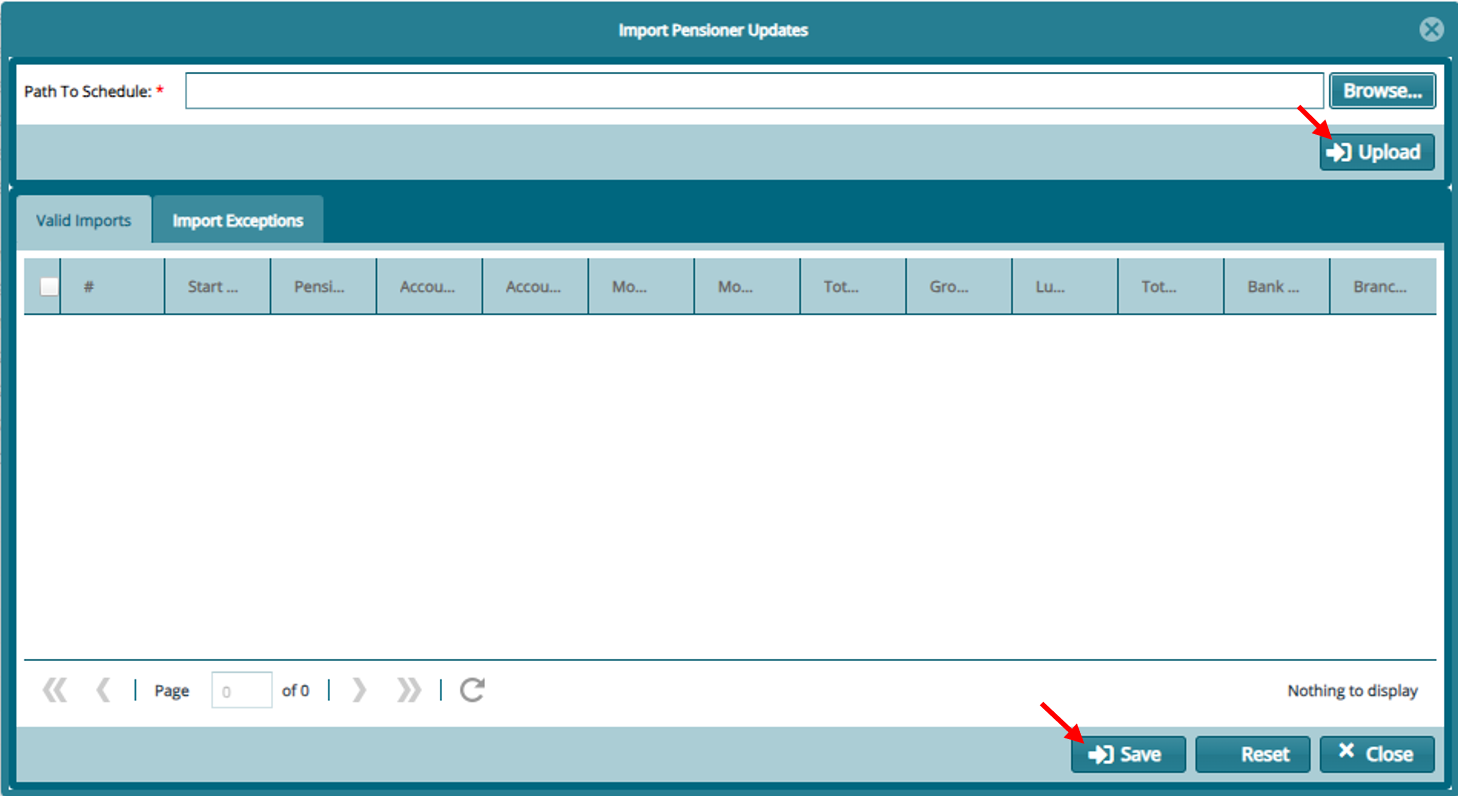
Task: Sort by the # column header
Action: (112, 287)
